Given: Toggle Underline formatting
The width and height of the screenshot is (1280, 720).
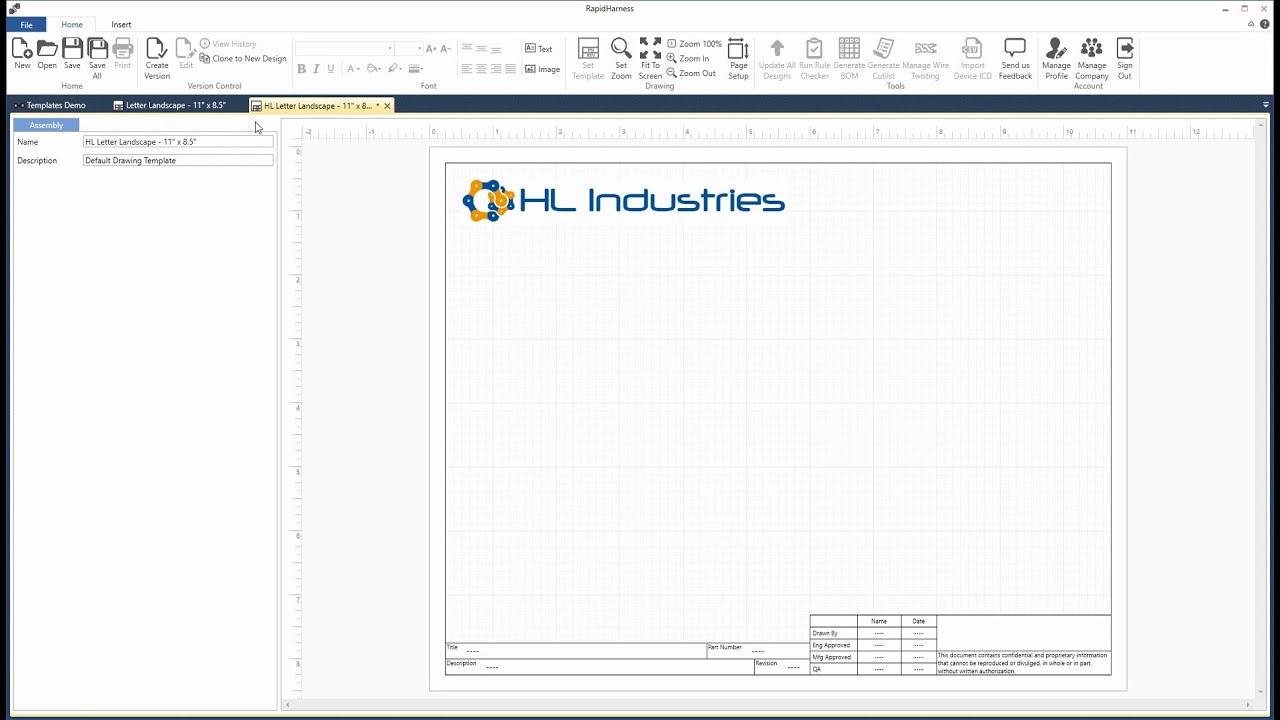Looking at the screenshot, I should 331,69.
